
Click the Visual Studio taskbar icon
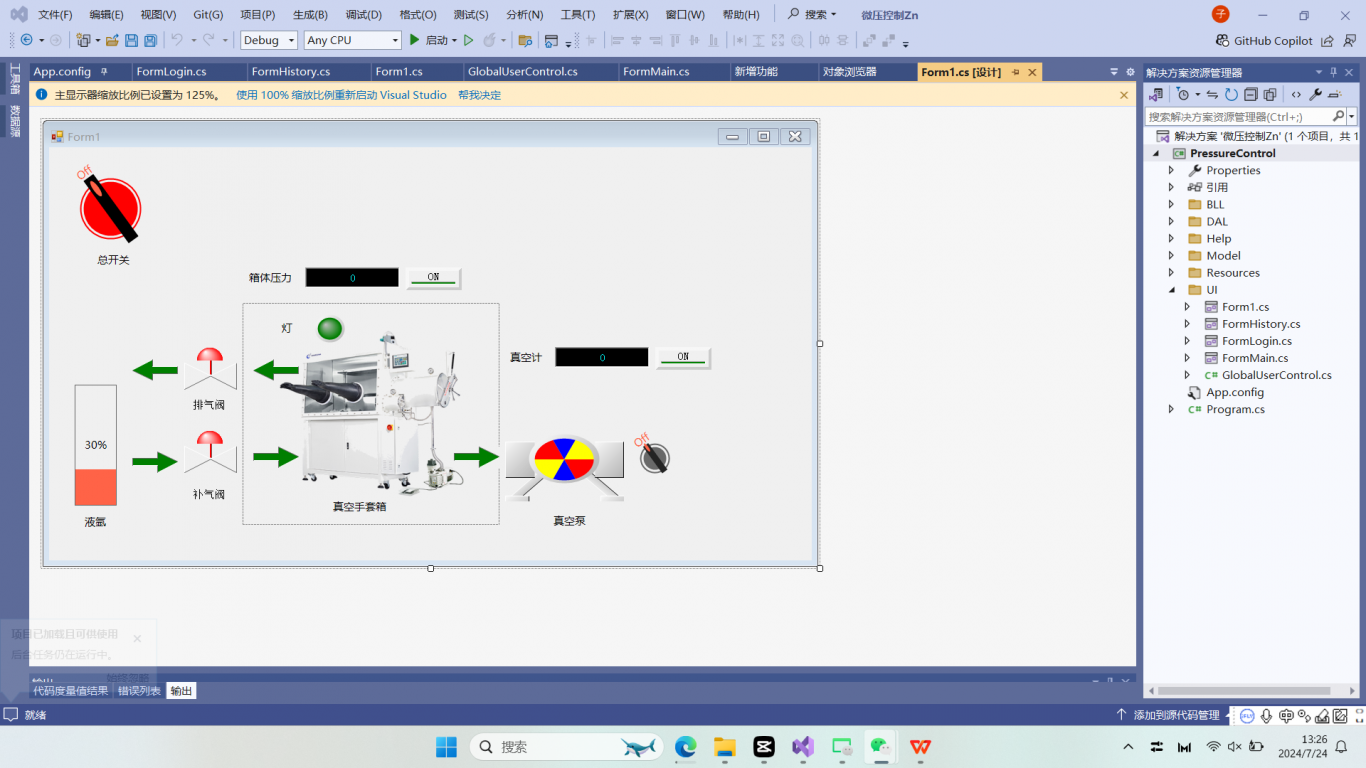coord(803,746)
